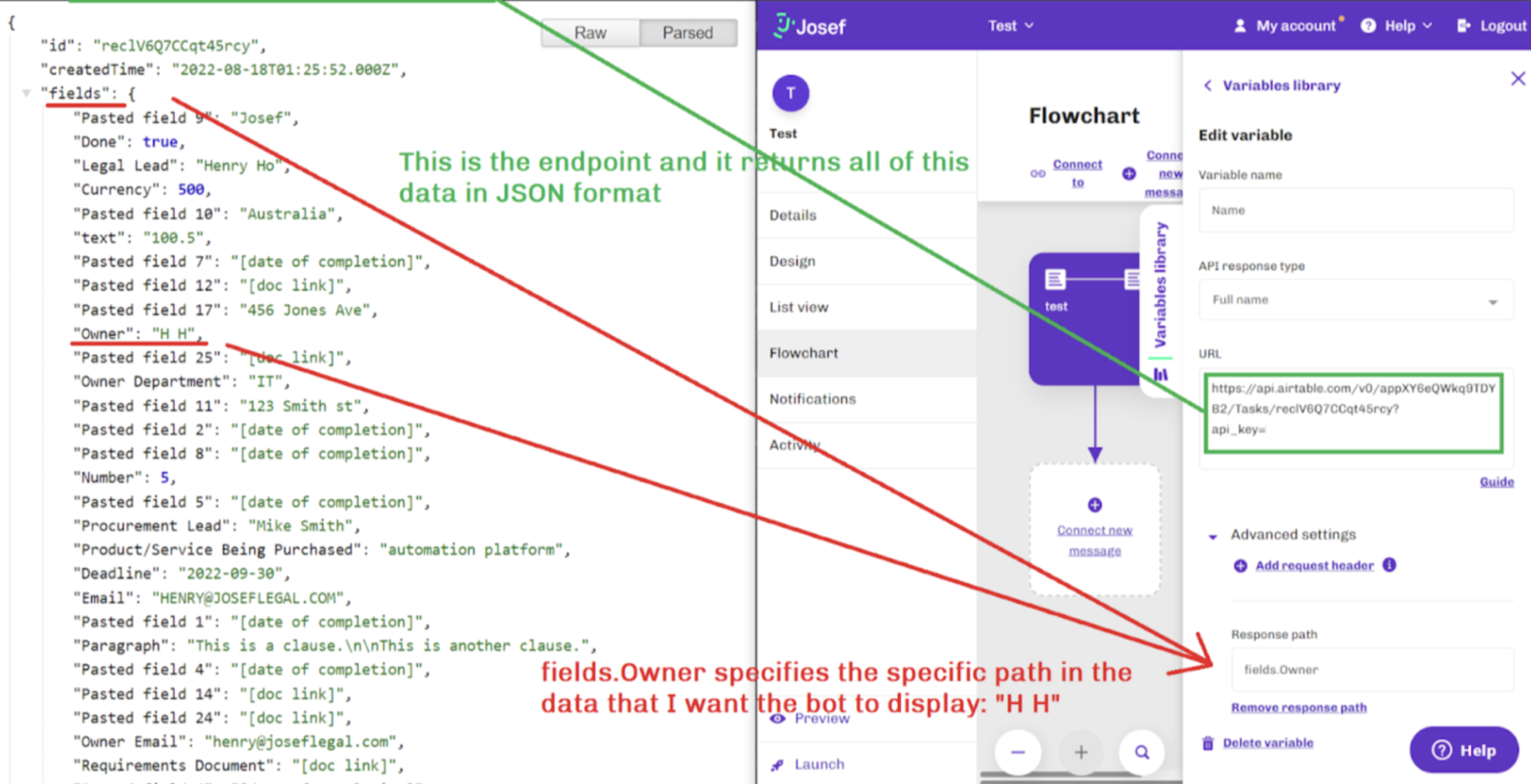Screen dimensions: 1531x784
Task: Switch to Parsed JSON view
Action: coord(688,33)
